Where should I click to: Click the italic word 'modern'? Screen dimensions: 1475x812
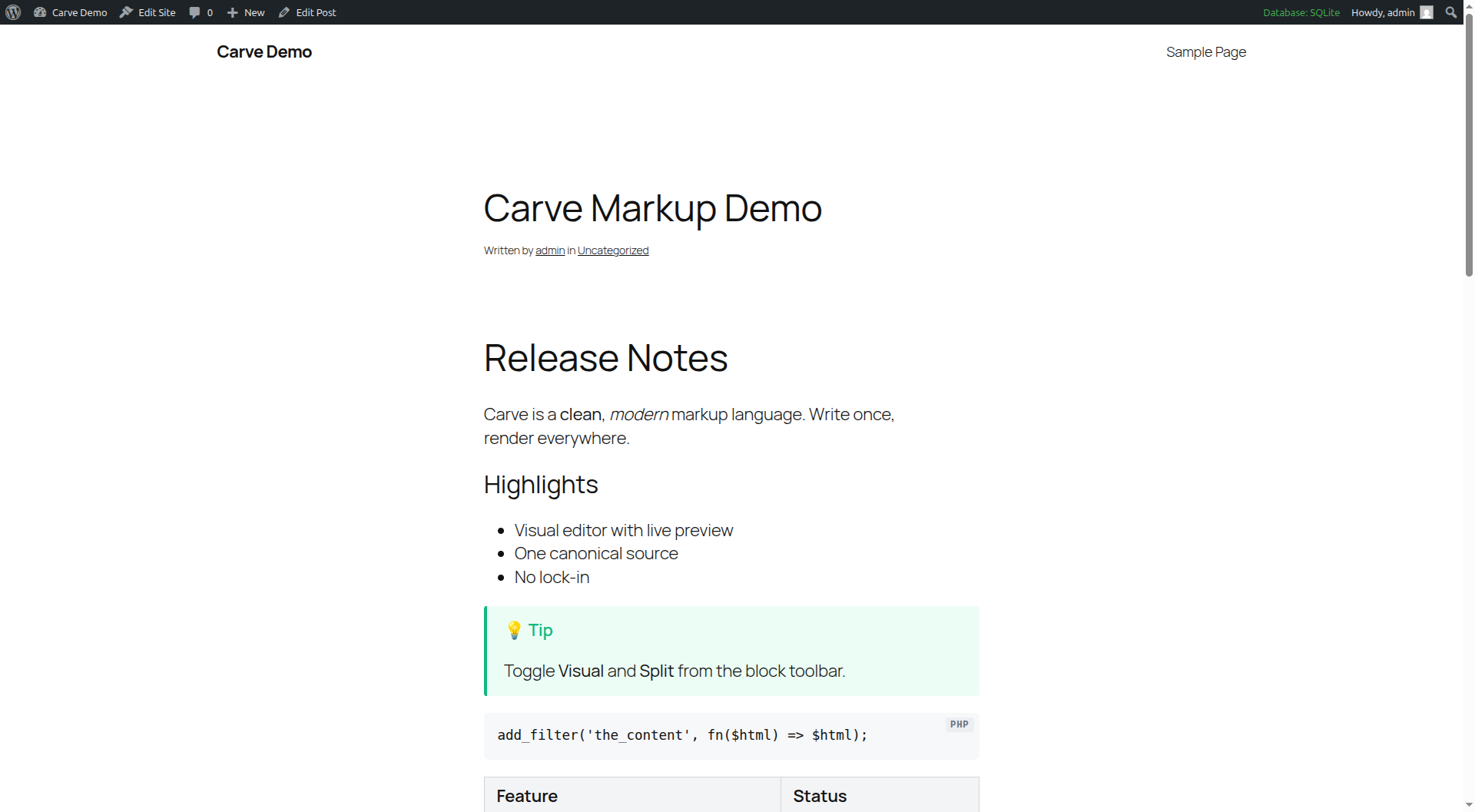click(x=639, y=414)
